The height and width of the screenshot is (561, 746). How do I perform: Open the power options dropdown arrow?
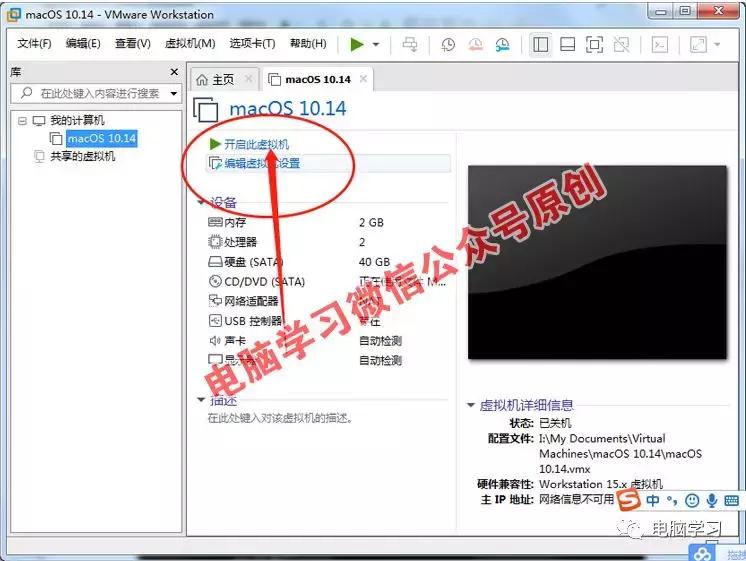pyautogui.click(x=376, y=45)
